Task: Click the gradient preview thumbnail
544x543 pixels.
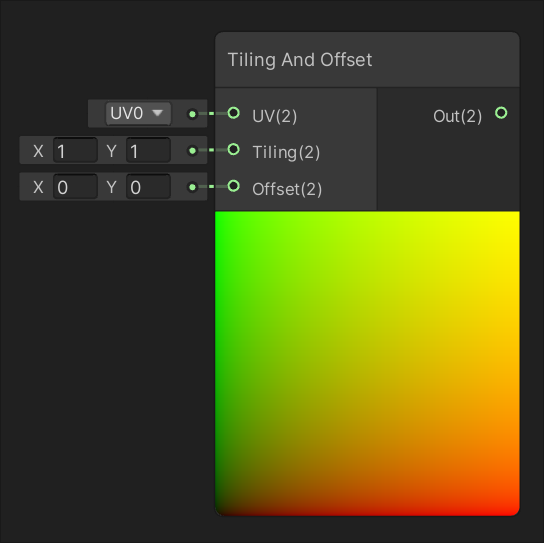Action: [367, 363]
